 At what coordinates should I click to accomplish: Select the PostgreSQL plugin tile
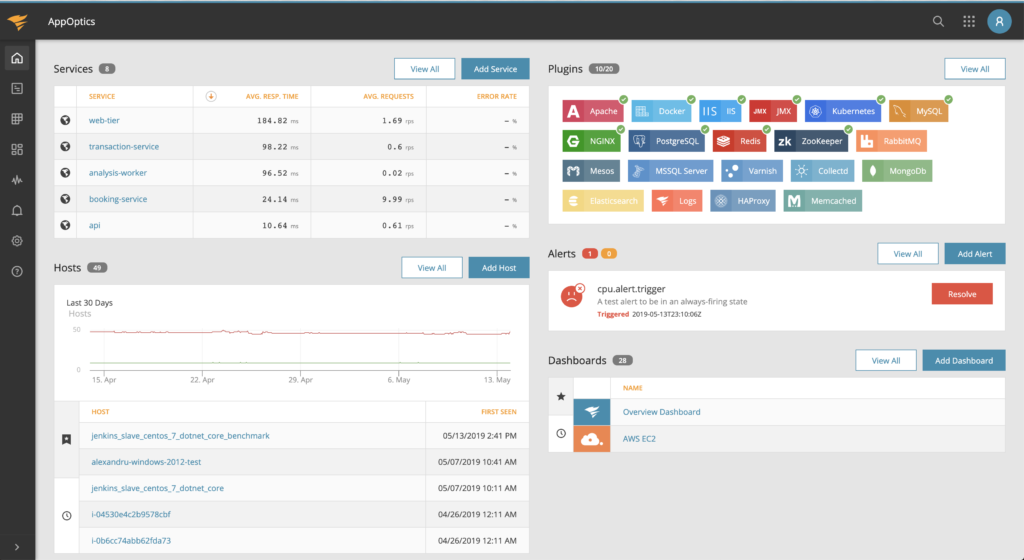[666, 141]
